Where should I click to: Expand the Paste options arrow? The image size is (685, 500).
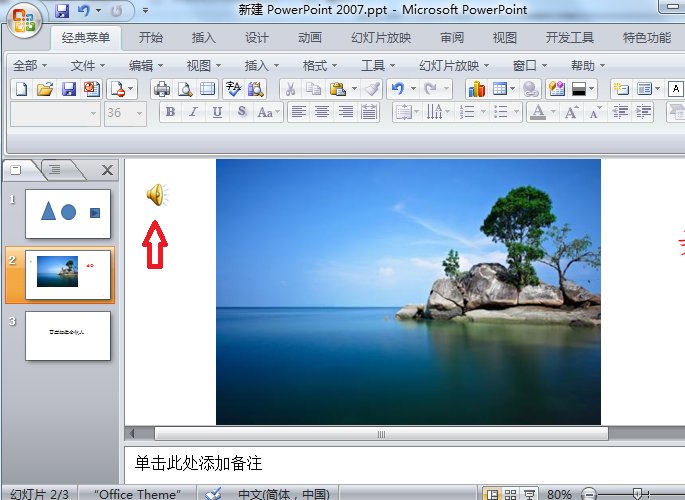354,89
